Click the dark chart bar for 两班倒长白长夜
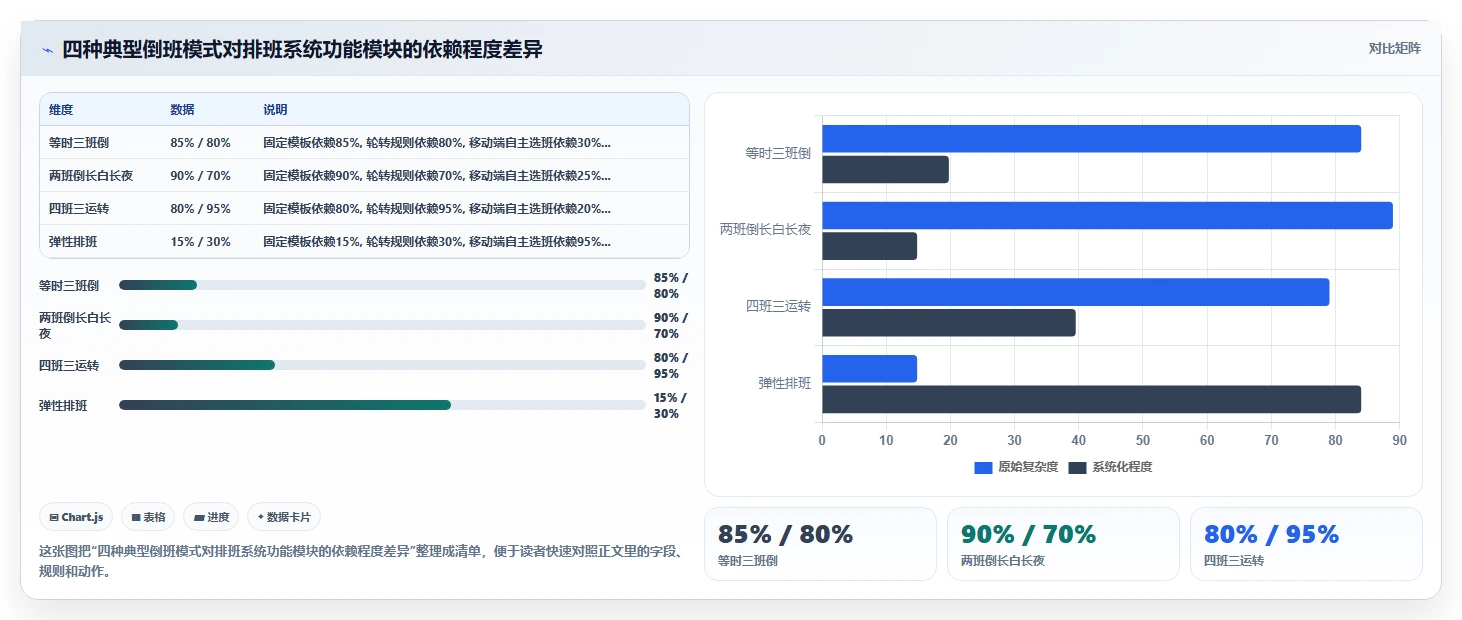The image size is (1462, 620). click(869, 246)
